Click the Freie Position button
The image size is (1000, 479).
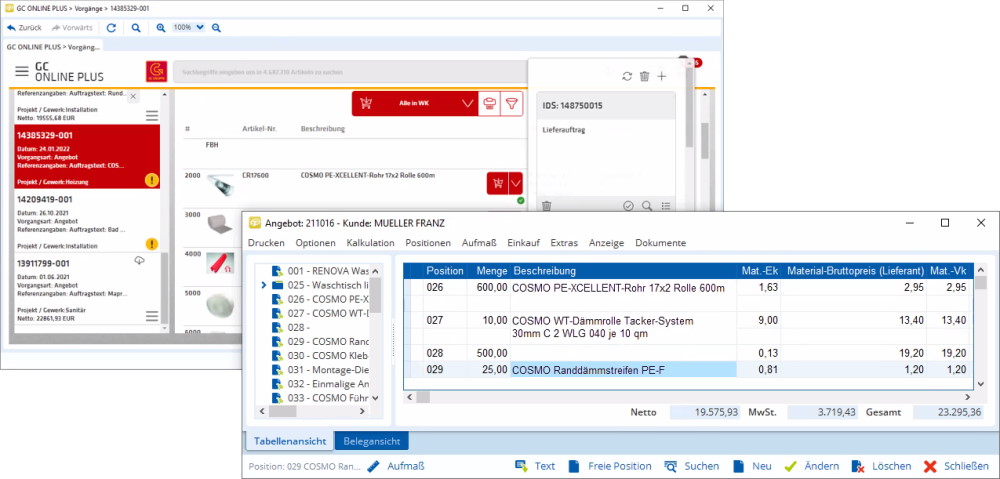click(x=609, y=466)
